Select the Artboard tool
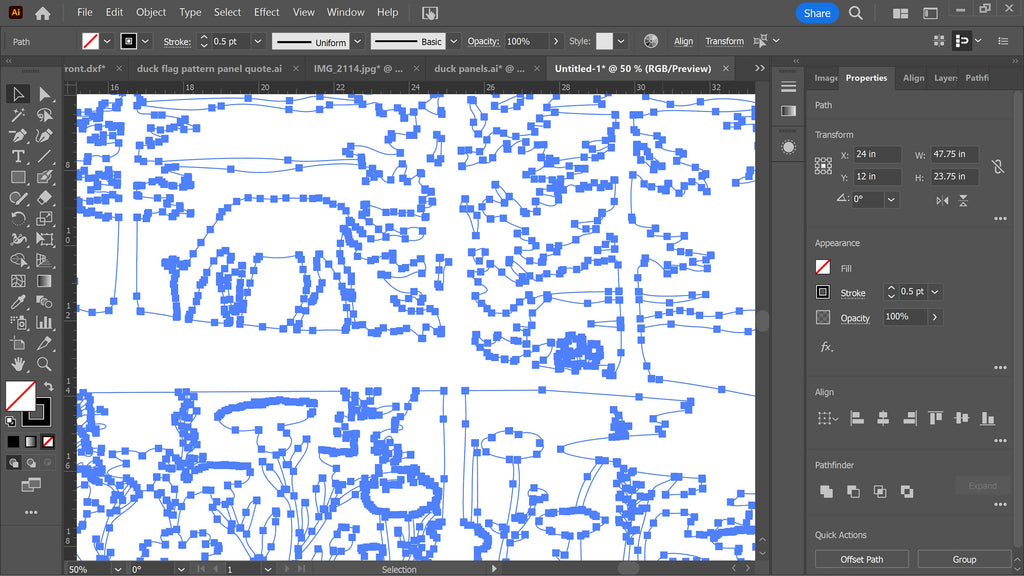 (18, 343)
